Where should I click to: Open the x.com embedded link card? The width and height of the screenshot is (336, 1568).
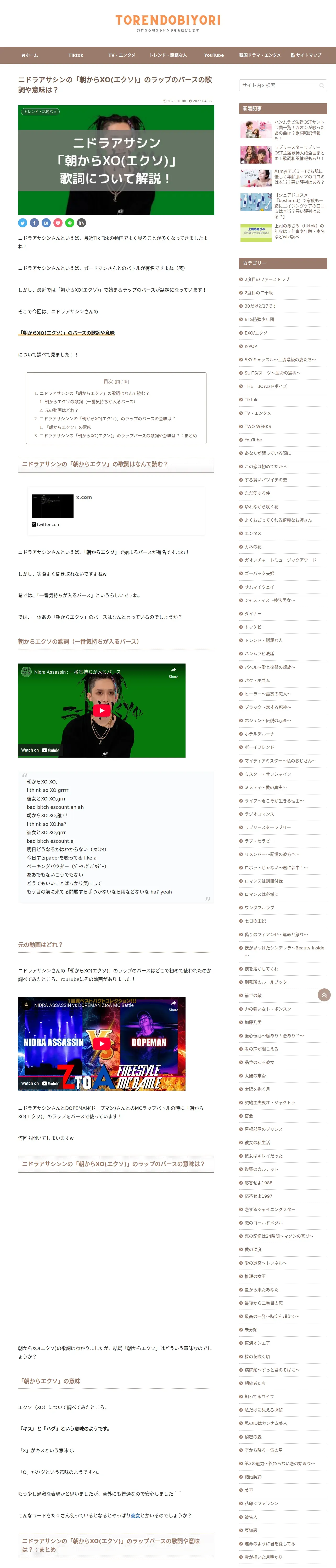pyautogui.click(x=116, y=510)
